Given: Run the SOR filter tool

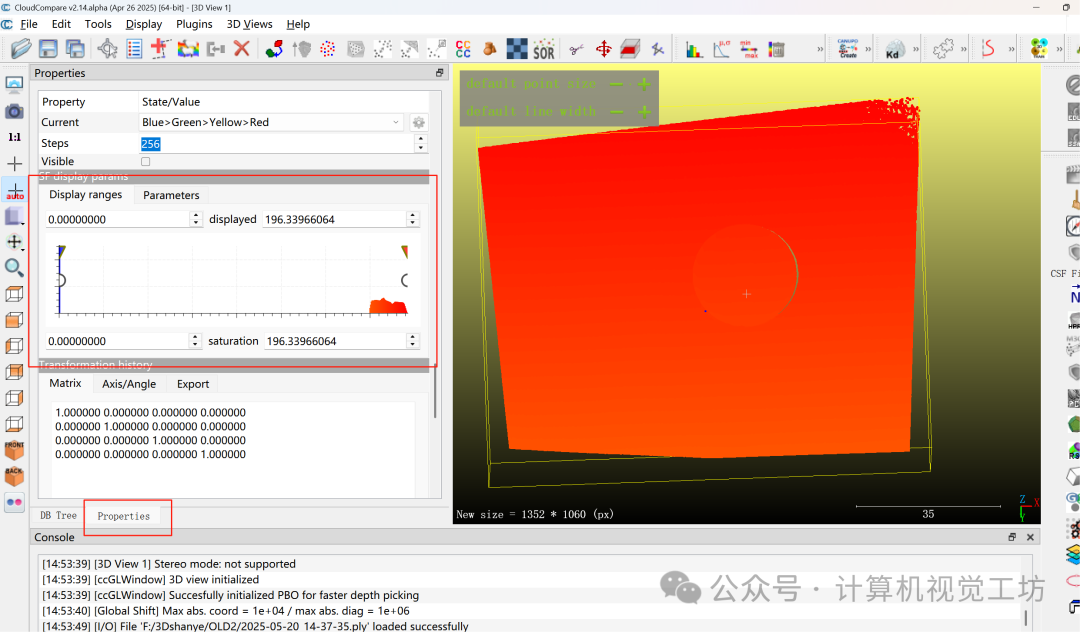Looking at the screenshot, I should tap(543, 49).
